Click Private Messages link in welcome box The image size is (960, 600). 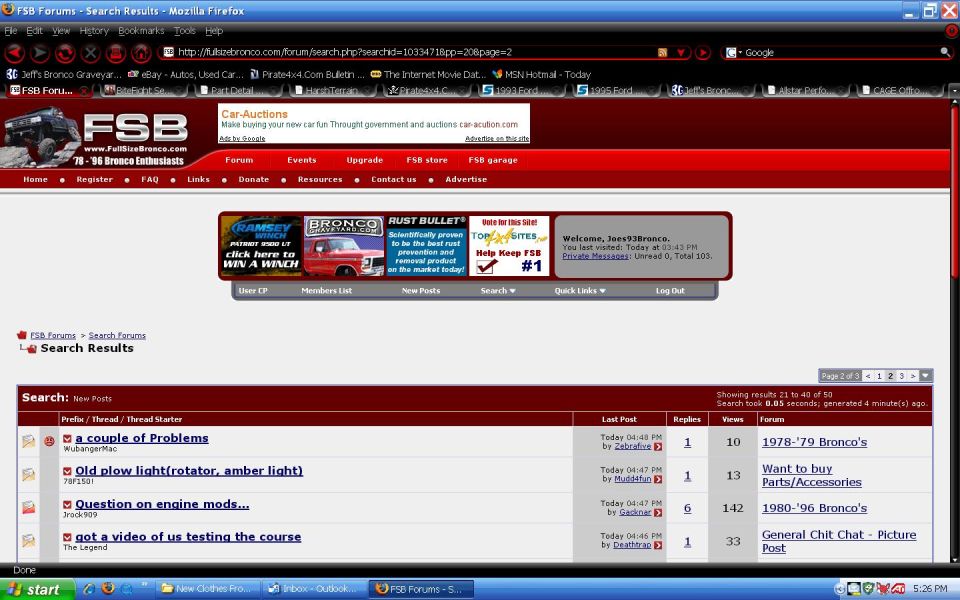(x=595, y=256)
